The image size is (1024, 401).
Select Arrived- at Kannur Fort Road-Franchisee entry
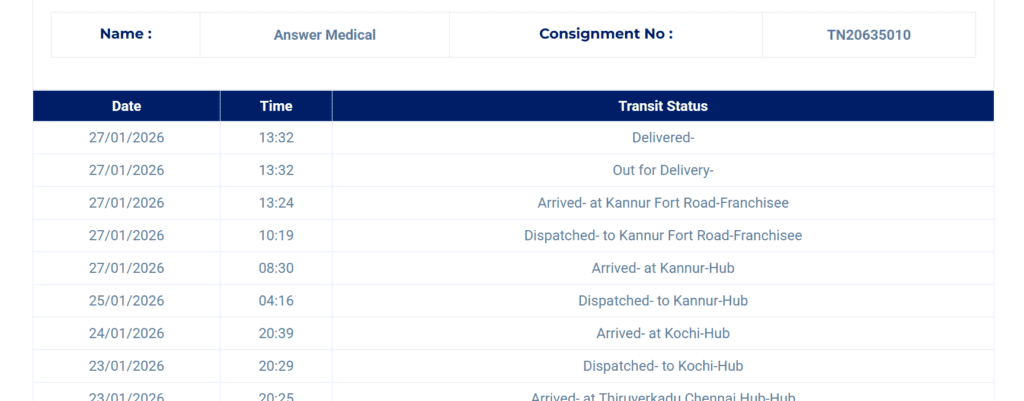[662, 203]
